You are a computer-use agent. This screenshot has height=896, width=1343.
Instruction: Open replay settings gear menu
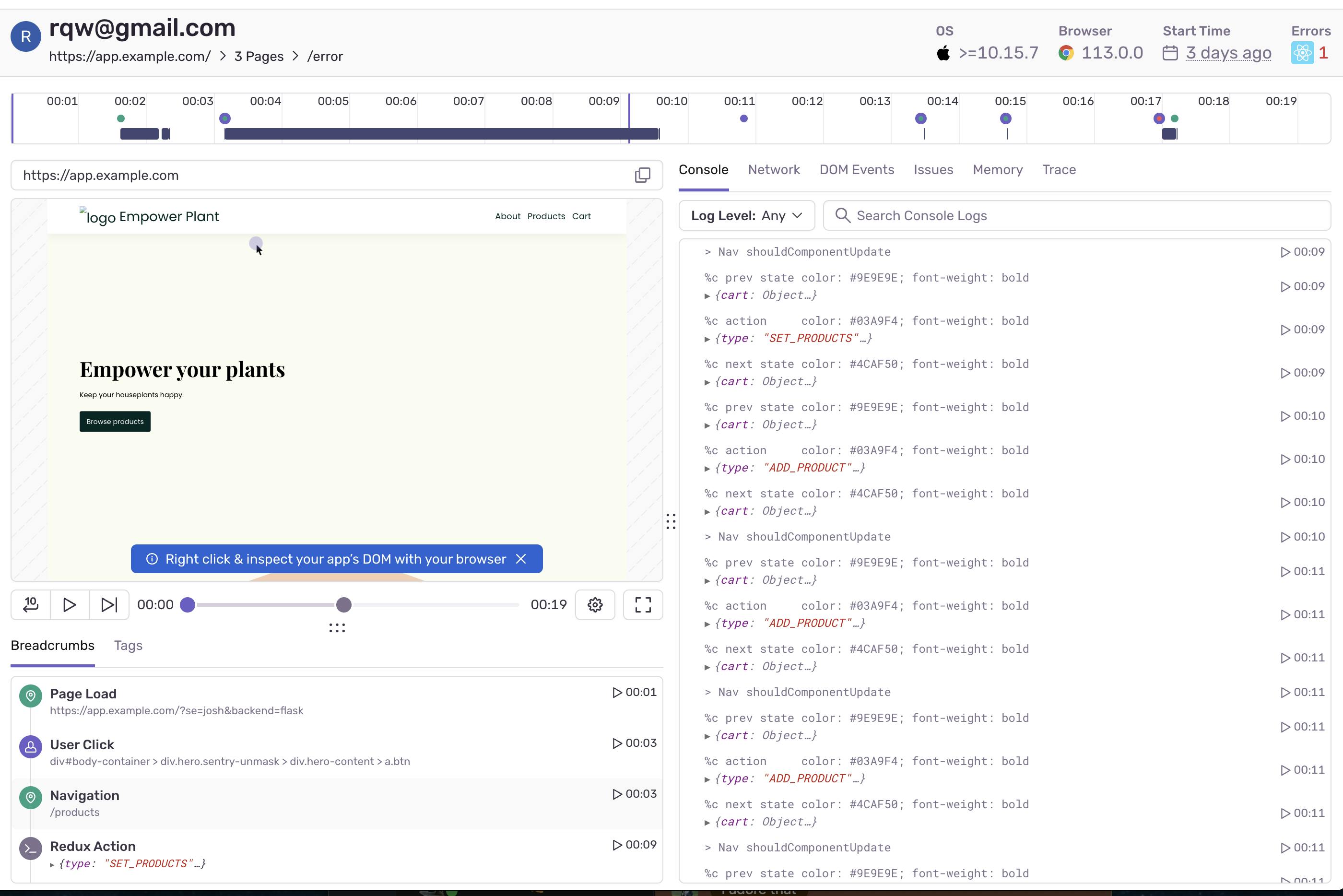click(x=595, y=604)
